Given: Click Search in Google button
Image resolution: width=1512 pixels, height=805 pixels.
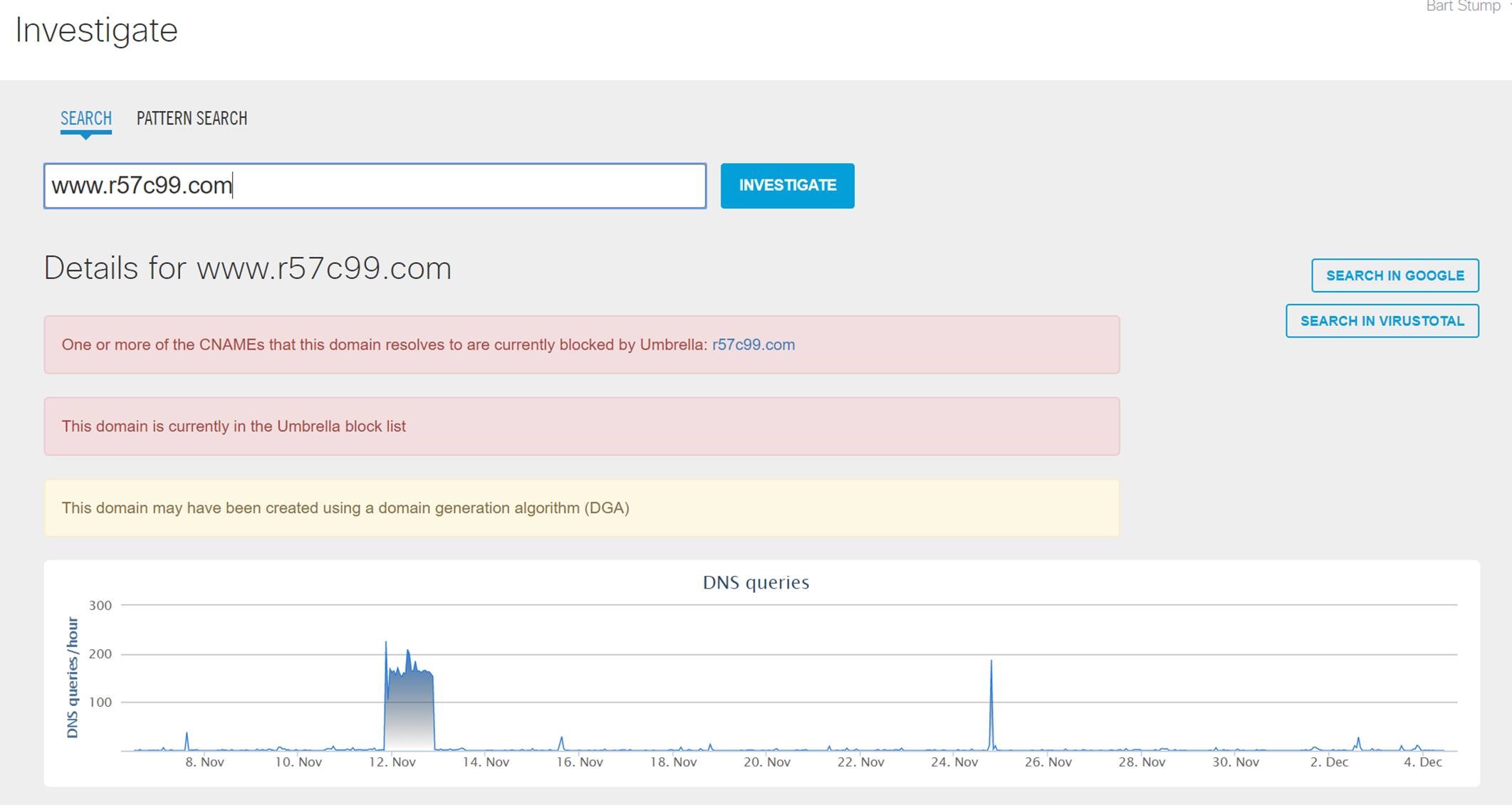Looking at the screenshot, I should (1394, 275).
